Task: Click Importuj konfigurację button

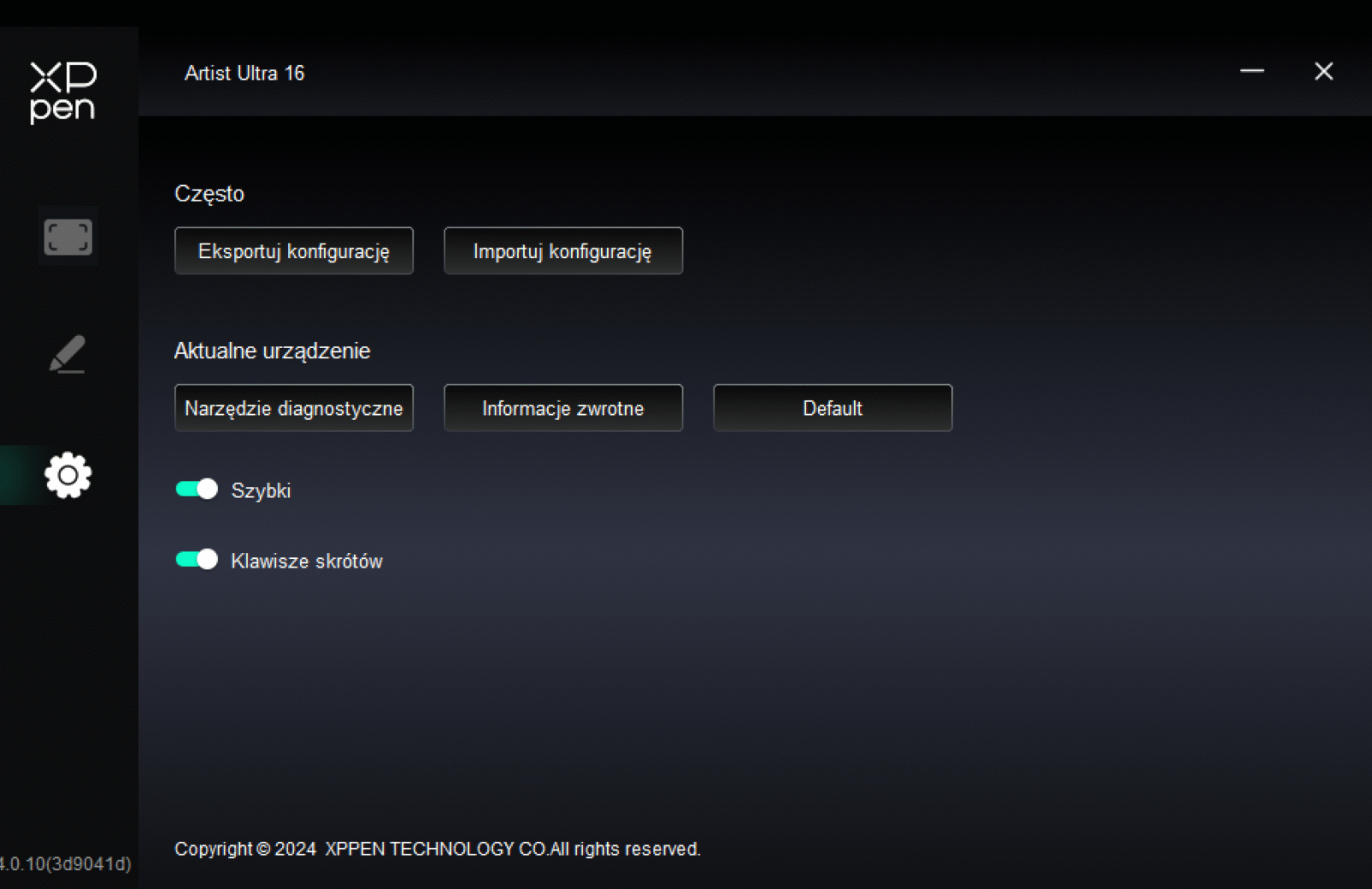Action: (563, 251)
